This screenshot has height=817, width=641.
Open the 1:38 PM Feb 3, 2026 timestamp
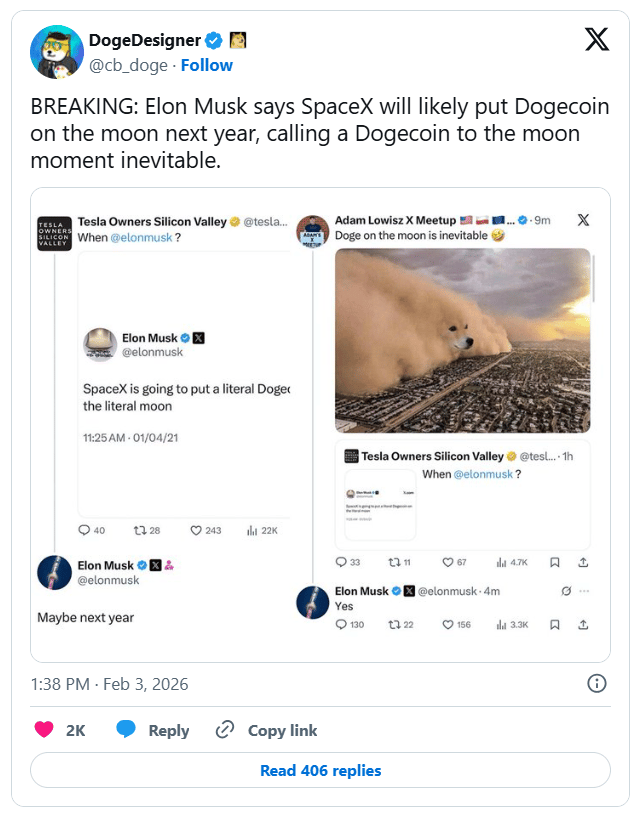coord(109,684)
